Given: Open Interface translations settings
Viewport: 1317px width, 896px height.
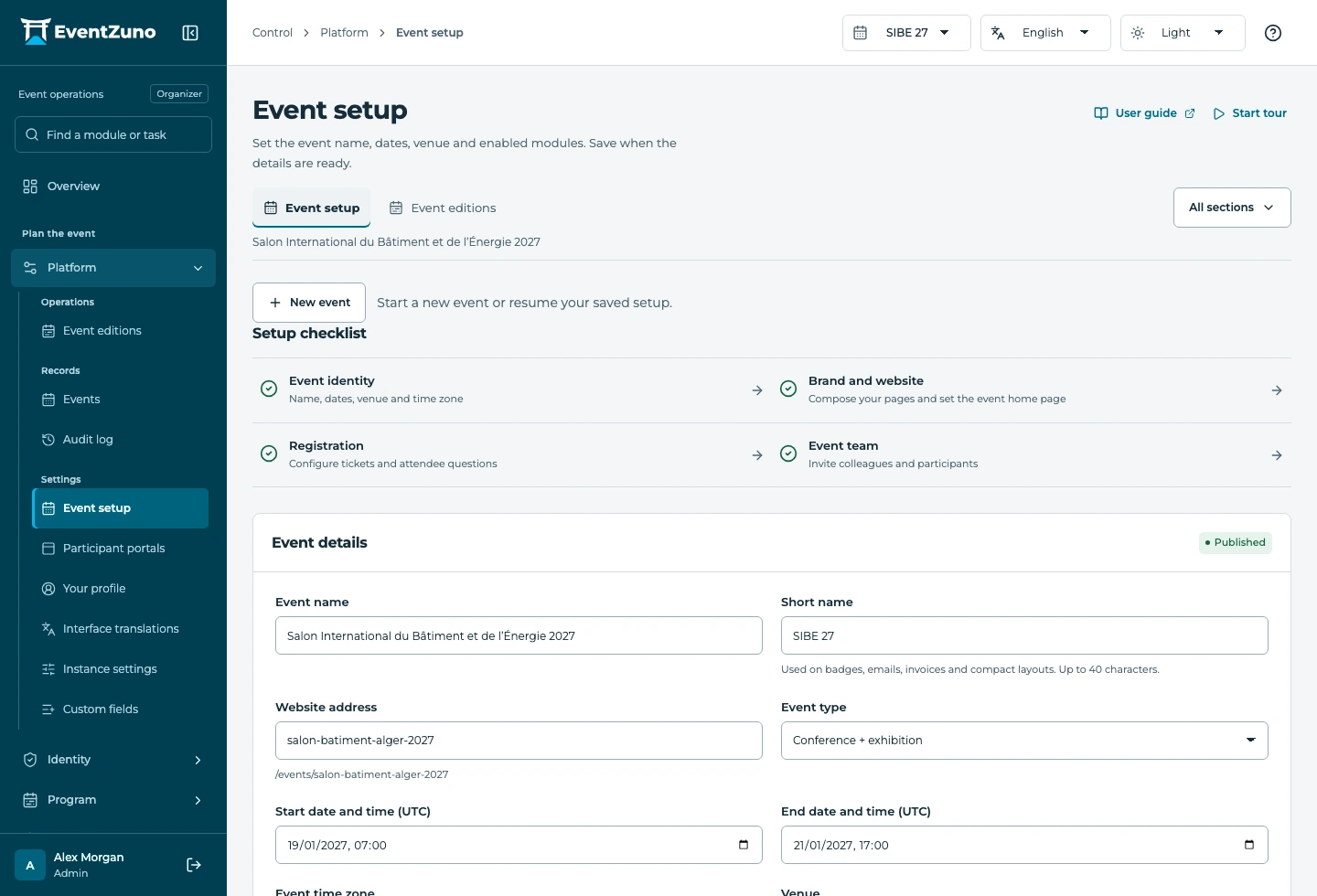Looking at the screenshot, I should click(121, 629).
